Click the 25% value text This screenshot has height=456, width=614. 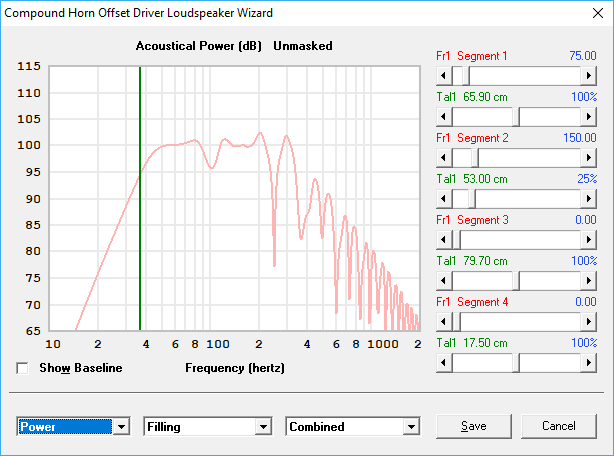587,179
